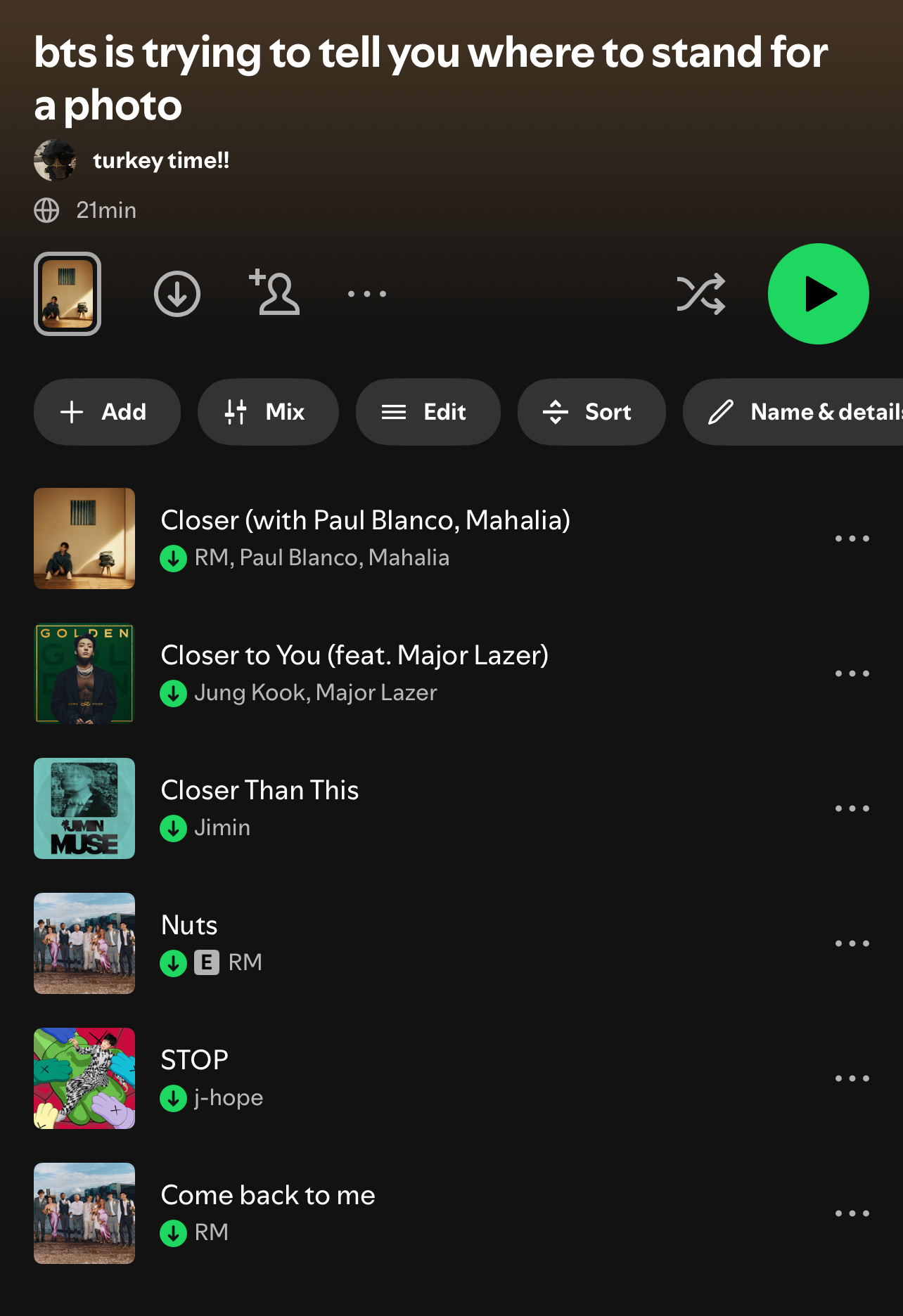
Task: Click the downloaded indicator on Closer Than This
Action: tap(173, 828)
